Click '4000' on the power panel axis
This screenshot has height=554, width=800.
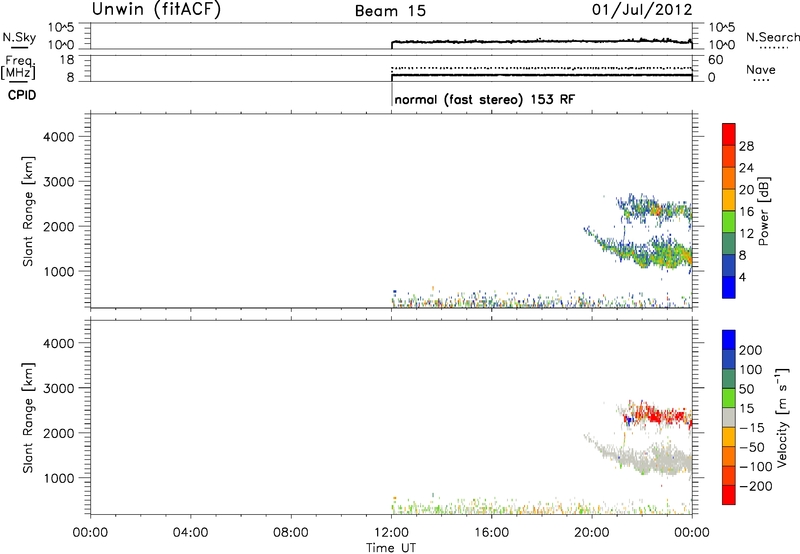[59, 137]
